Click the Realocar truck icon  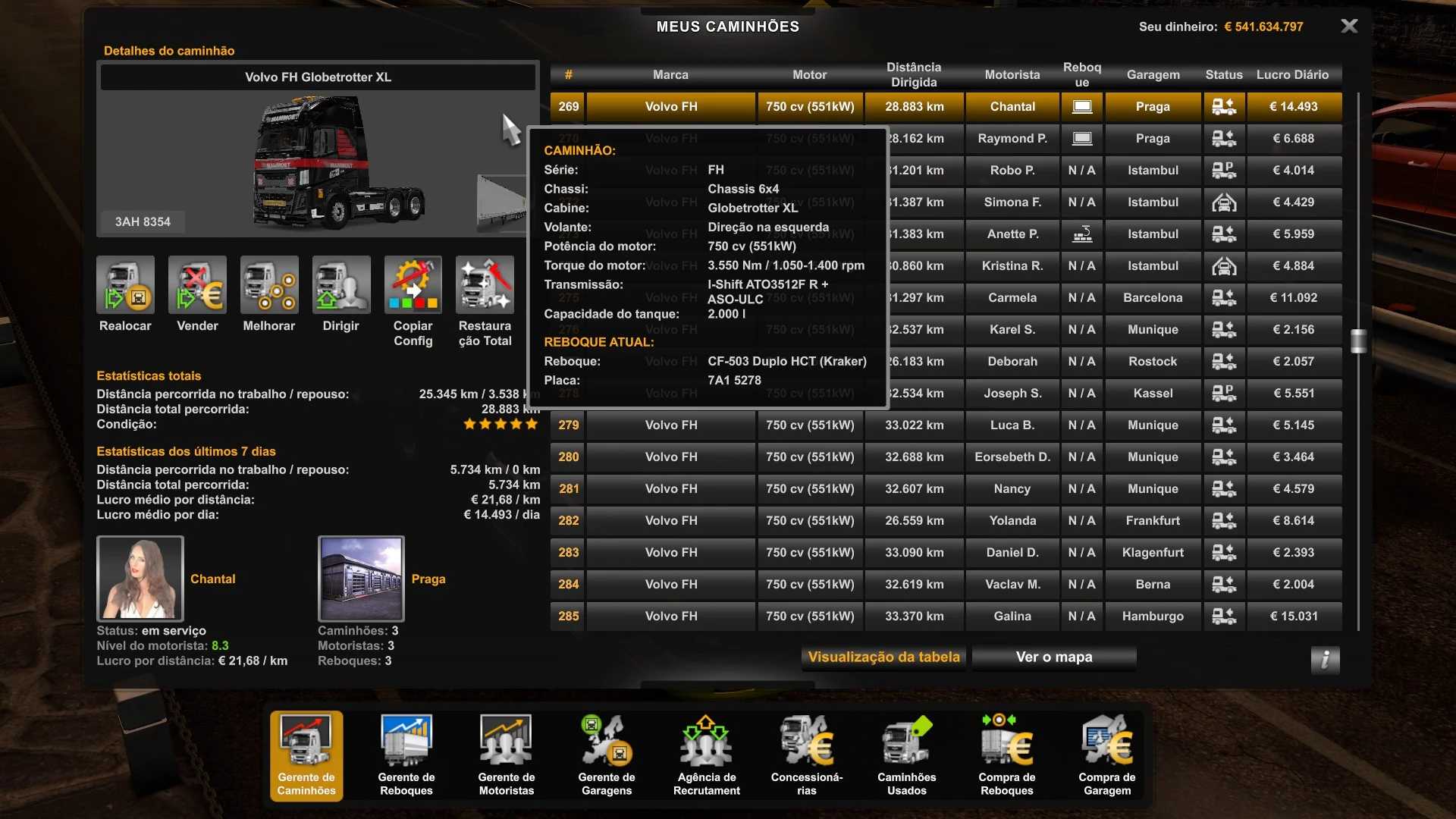point(125,284)
